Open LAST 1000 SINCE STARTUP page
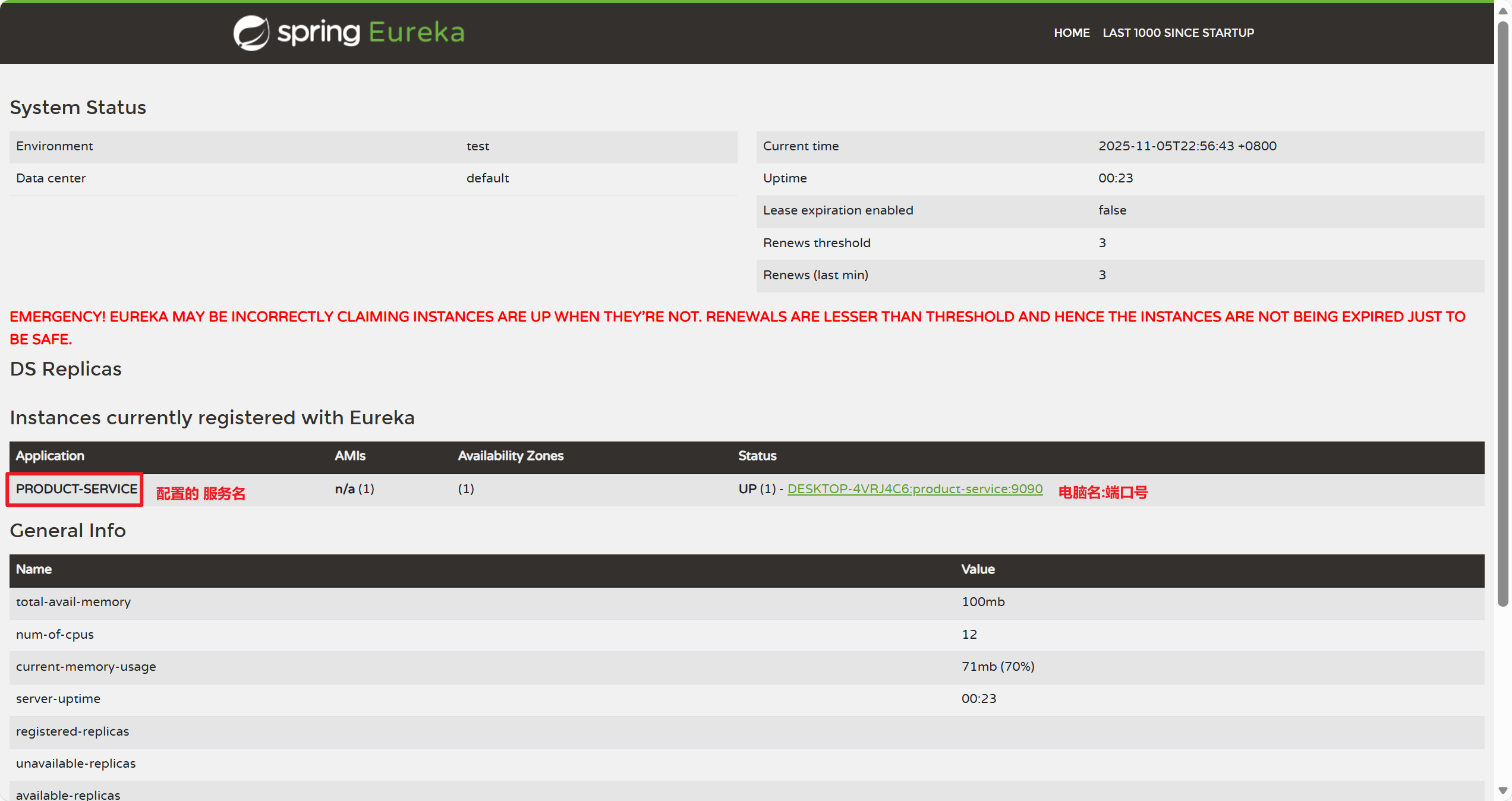This screenshot has width=1512, height=801. (1178, 33)
